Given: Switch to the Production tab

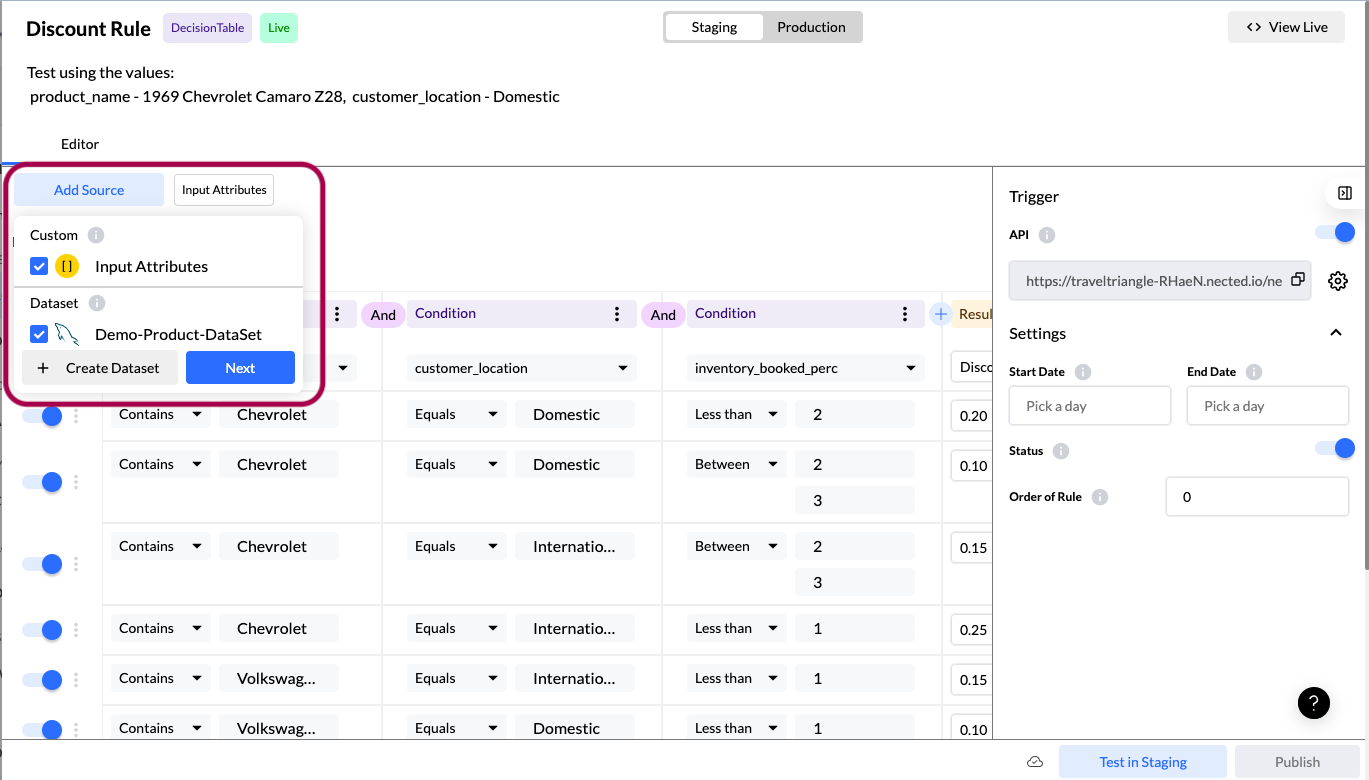Looking at the screenshot, I should [811, 27].
